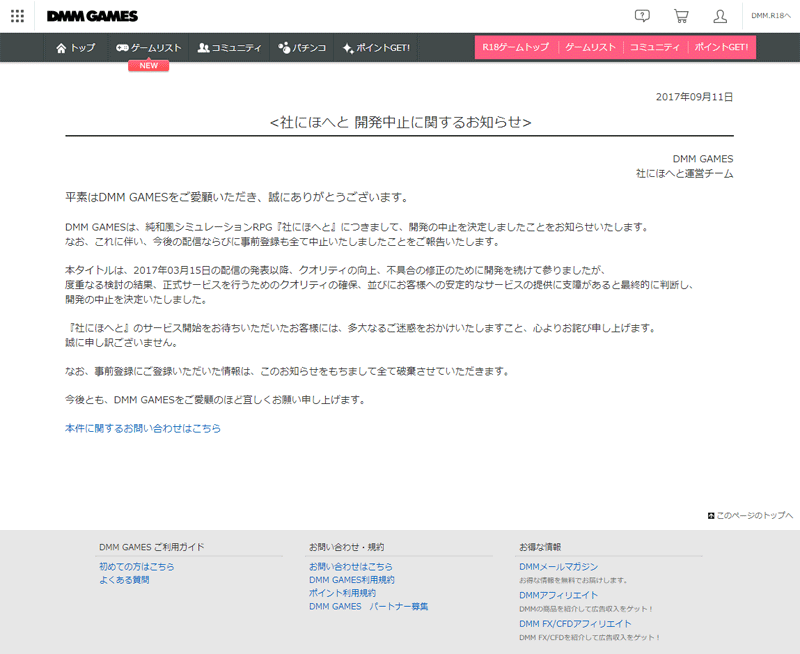Click お問い合わせ・規約 footer heading
The width and height of the screenshot is (800, 654).
click(346, 547)
